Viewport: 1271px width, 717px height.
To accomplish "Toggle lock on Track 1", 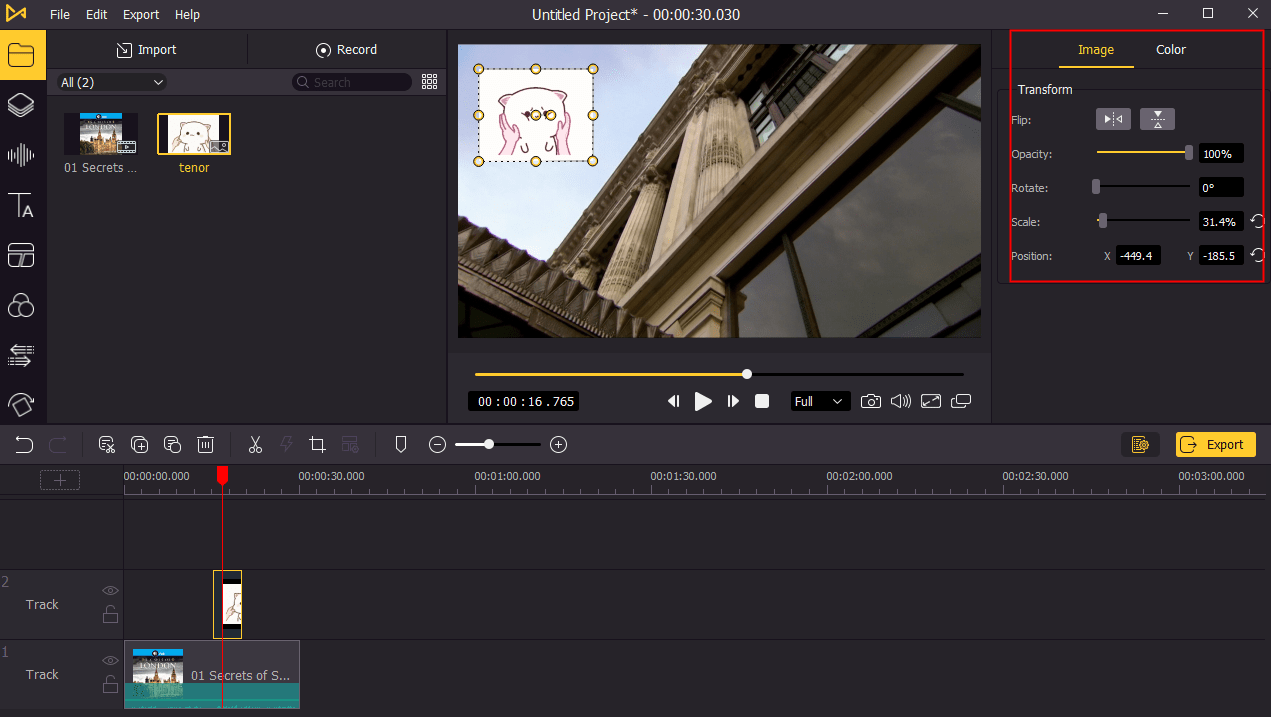I will coord(110,684).
